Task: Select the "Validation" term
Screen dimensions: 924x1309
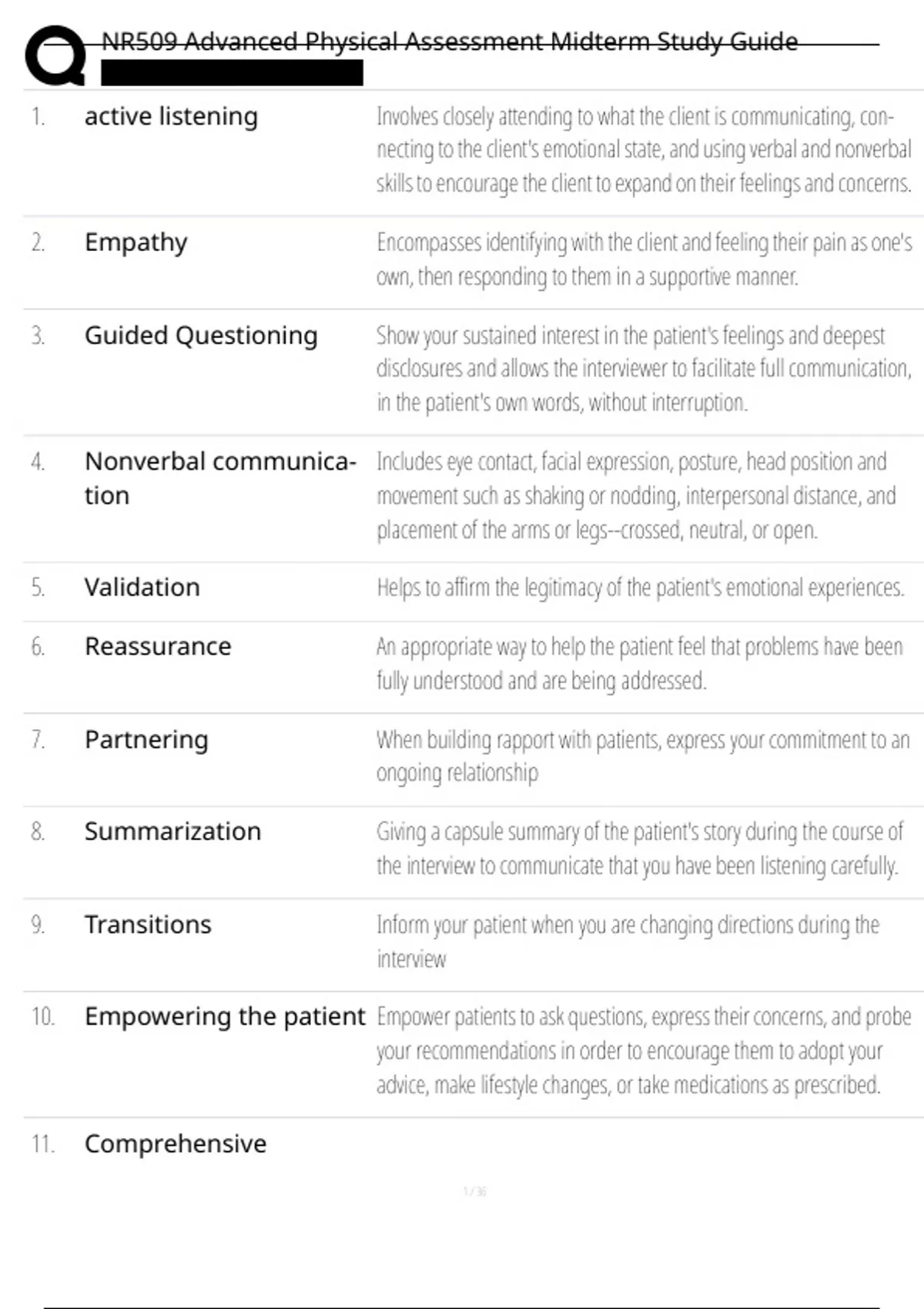Action: pos(142,588)
